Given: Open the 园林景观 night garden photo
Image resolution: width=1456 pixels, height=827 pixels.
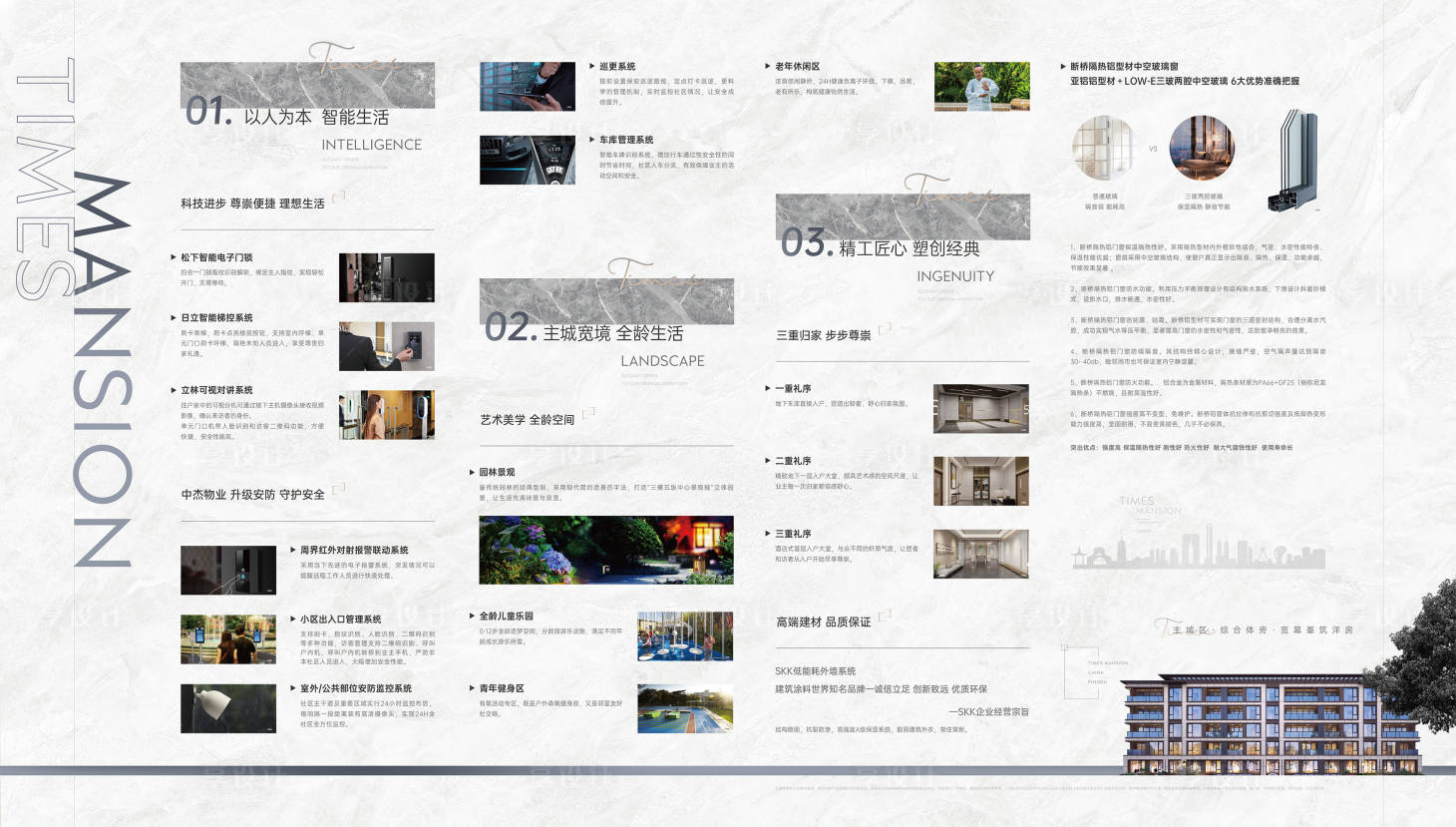Looking at the screenshot, I should [606, 550].
